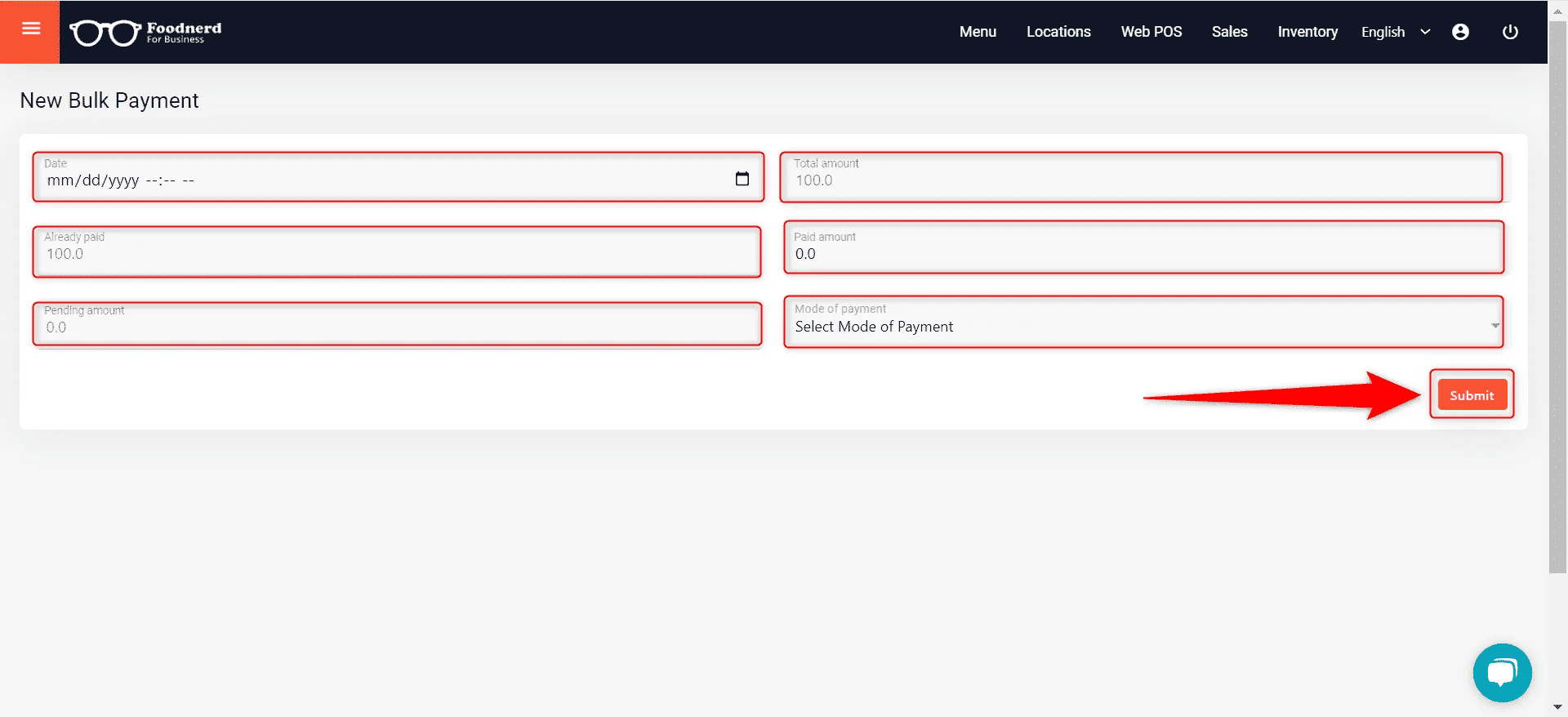Focus the Paid amount input

tap(1143, 247)
